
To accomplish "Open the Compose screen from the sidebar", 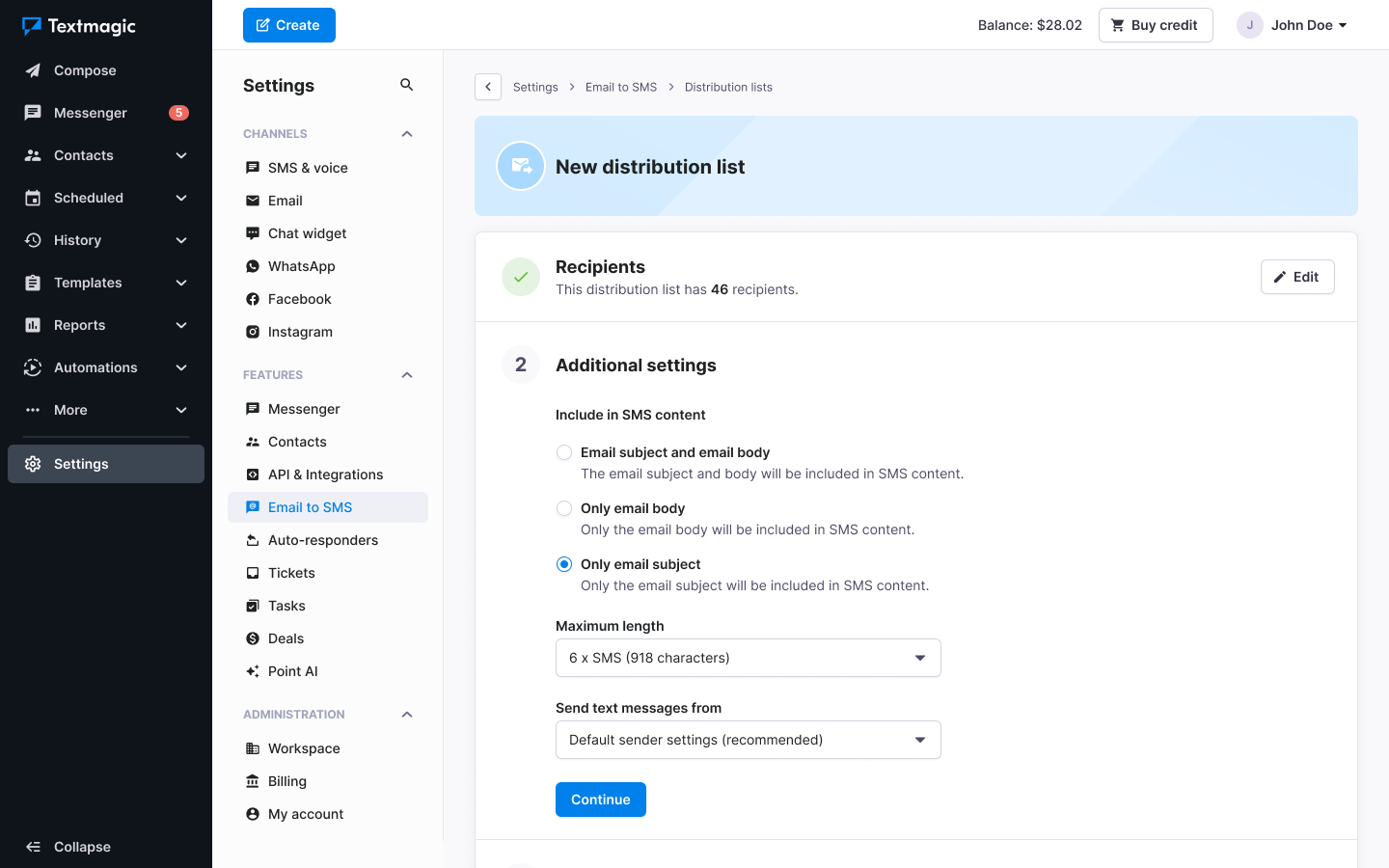I will click(x=82, y=69).
